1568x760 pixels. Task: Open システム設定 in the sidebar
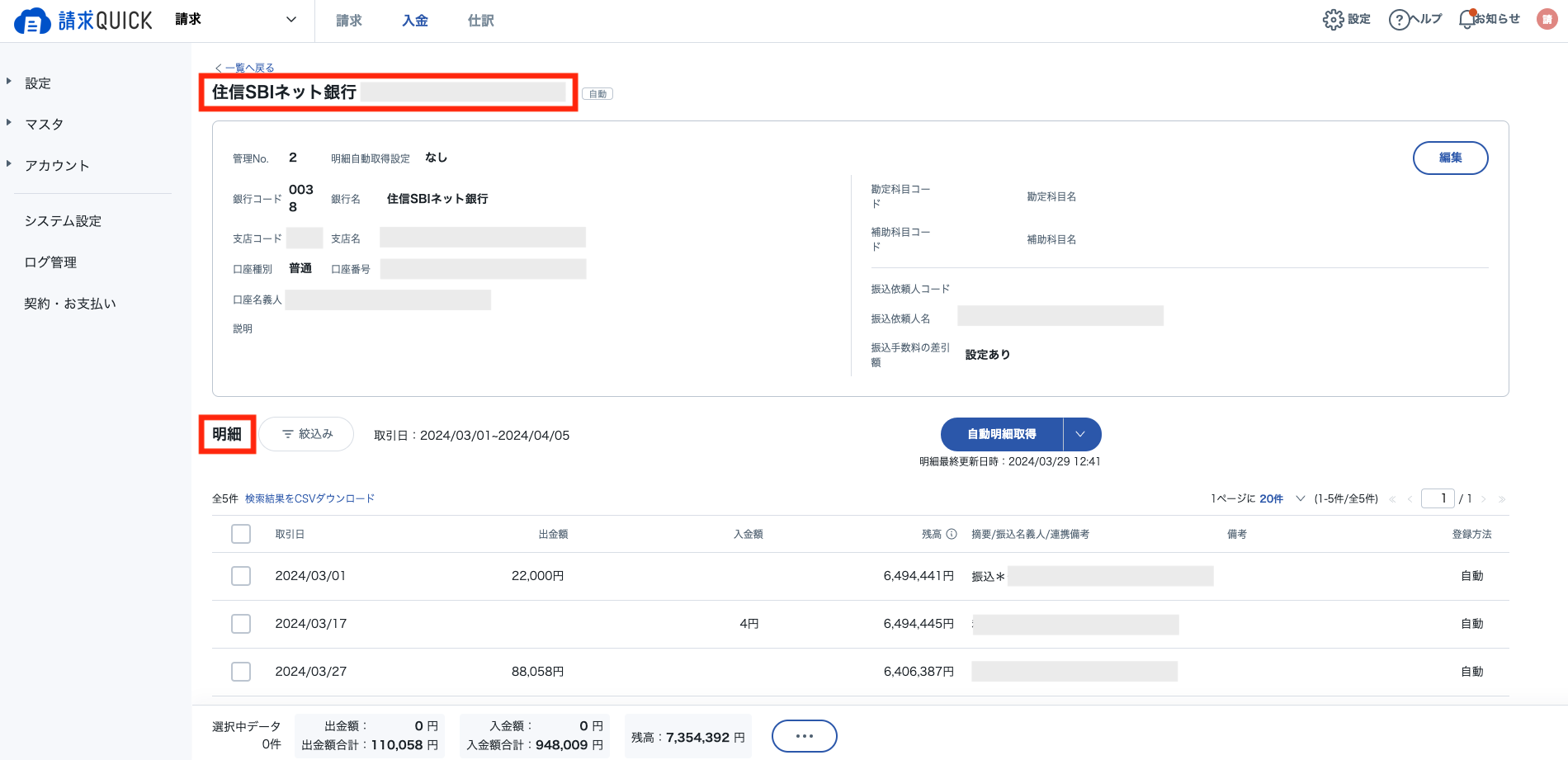[63, 221]
